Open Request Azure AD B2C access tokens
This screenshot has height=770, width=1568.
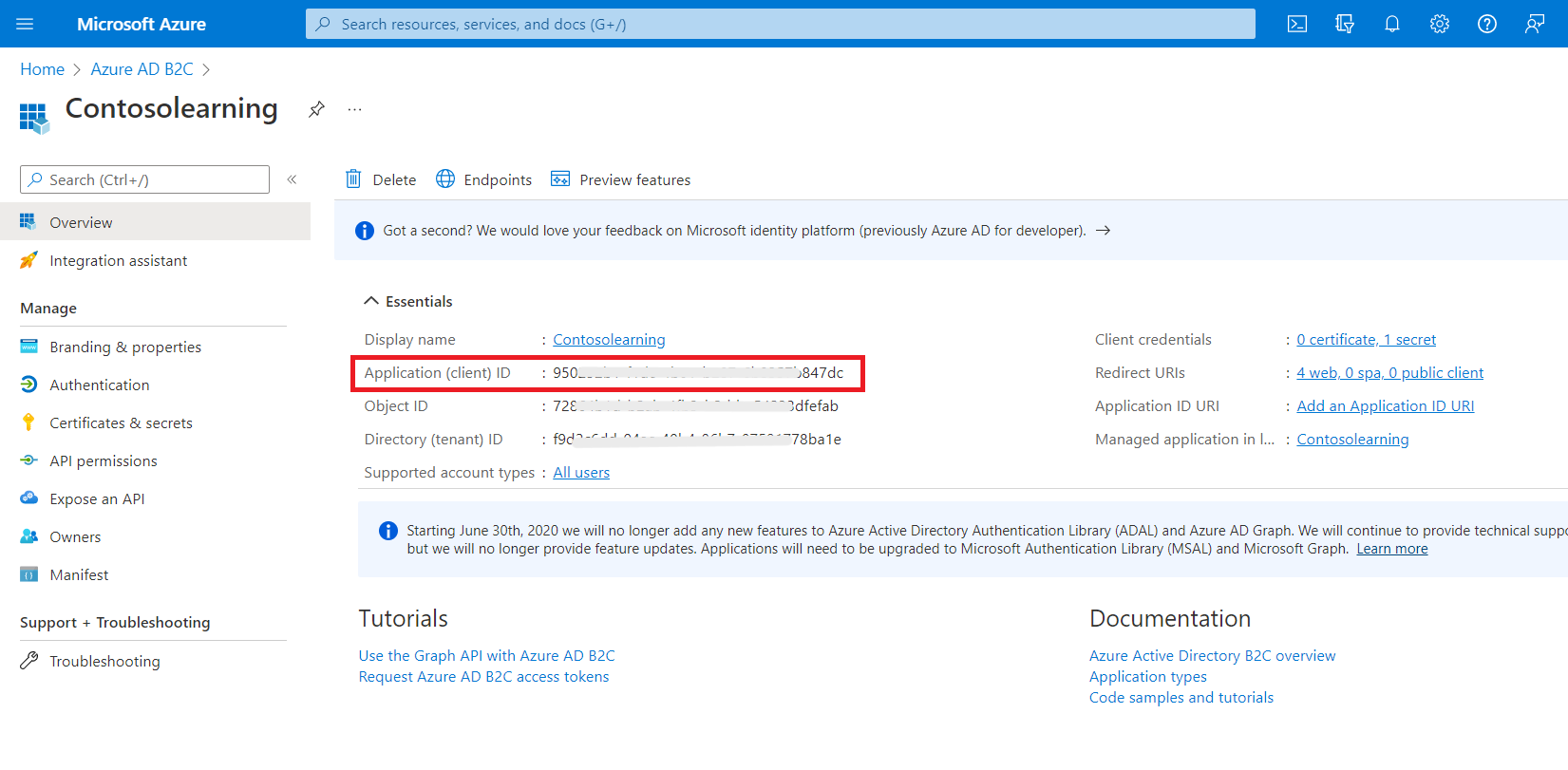483,677
